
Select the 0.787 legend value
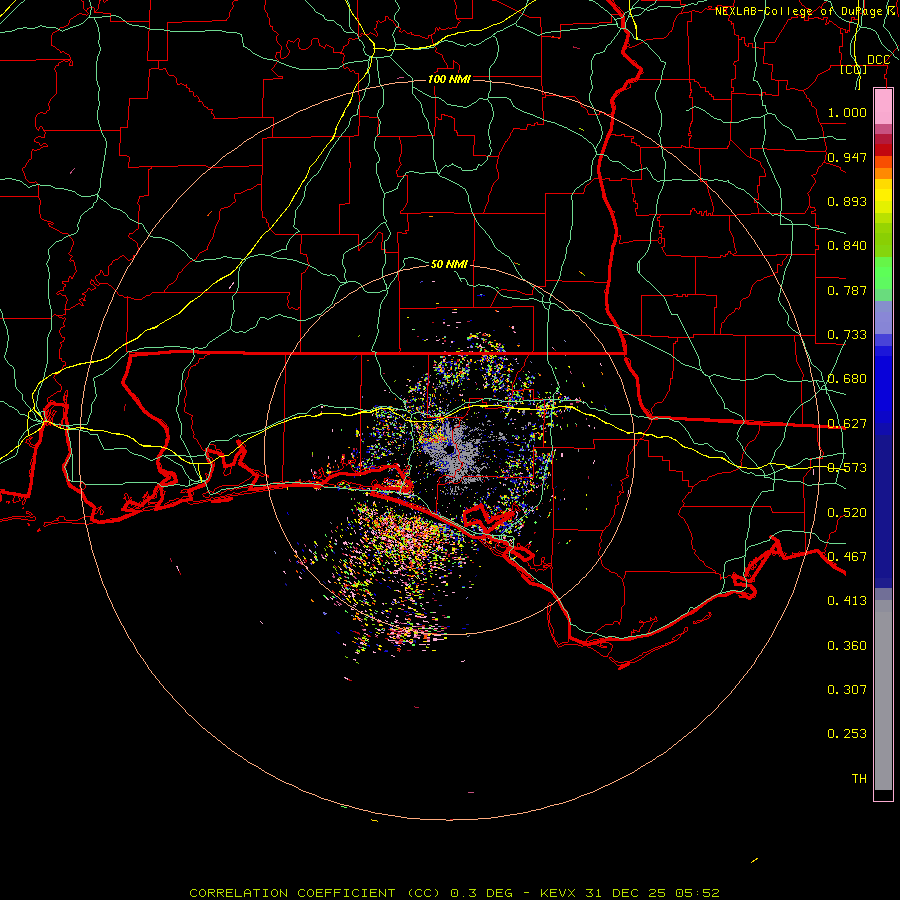point(847,290)
